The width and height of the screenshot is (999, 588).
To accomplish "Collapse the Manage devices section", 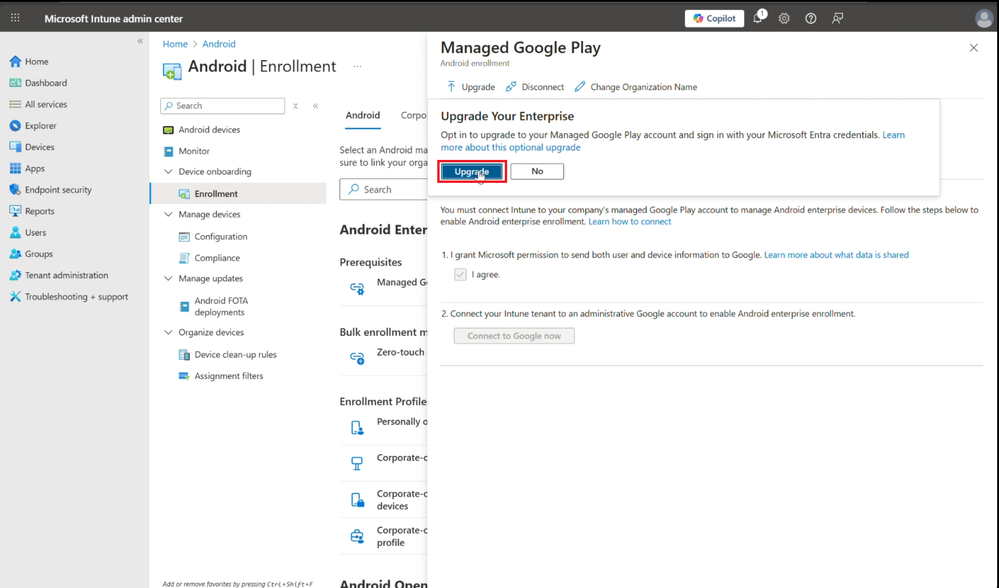I will [168, 215].
